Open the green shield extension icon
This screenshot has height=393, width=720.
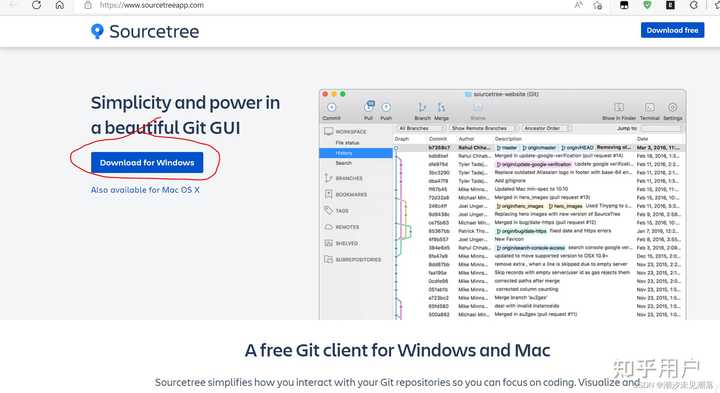647,5
